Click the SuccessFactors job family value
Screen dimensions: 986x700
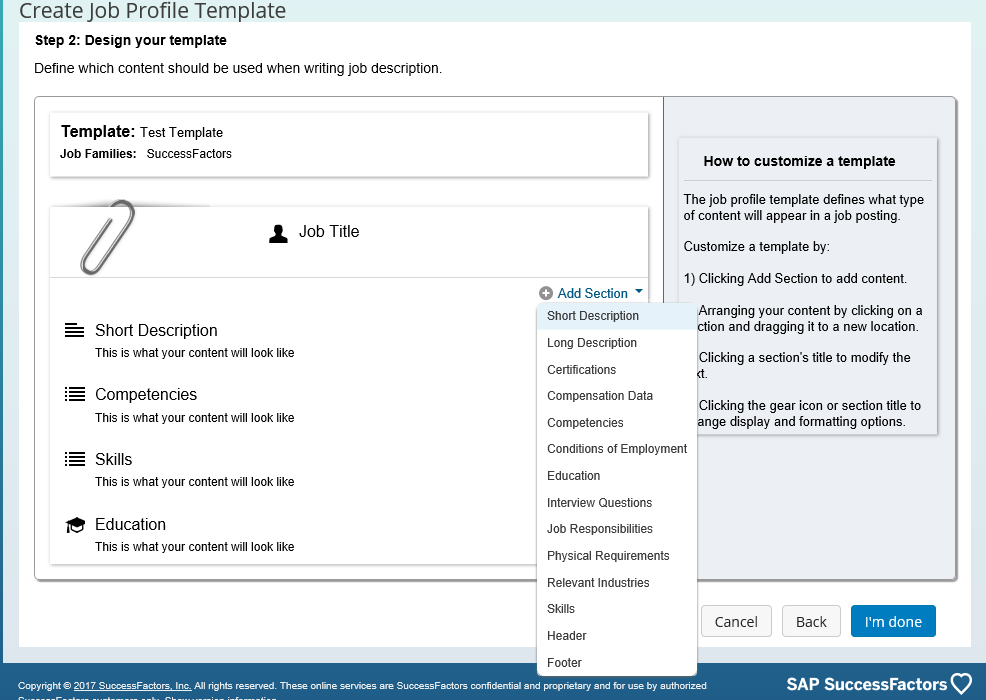[x=189, y=153]
